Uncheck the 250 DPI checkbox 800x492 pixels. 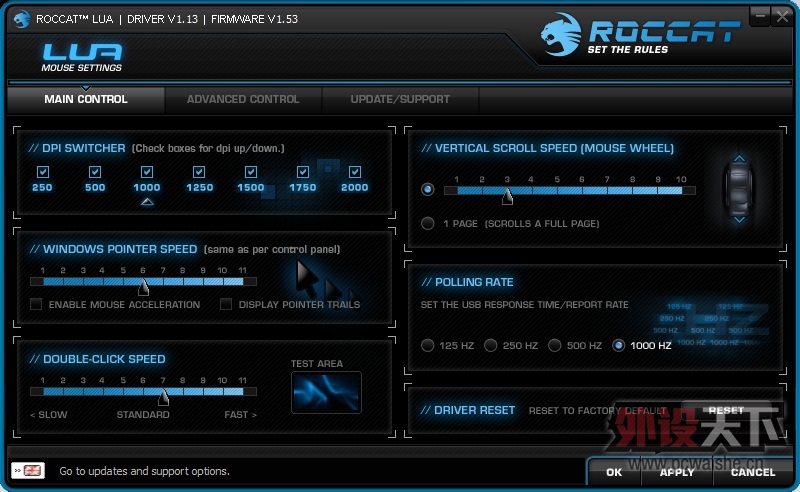(x=43, y=172)
